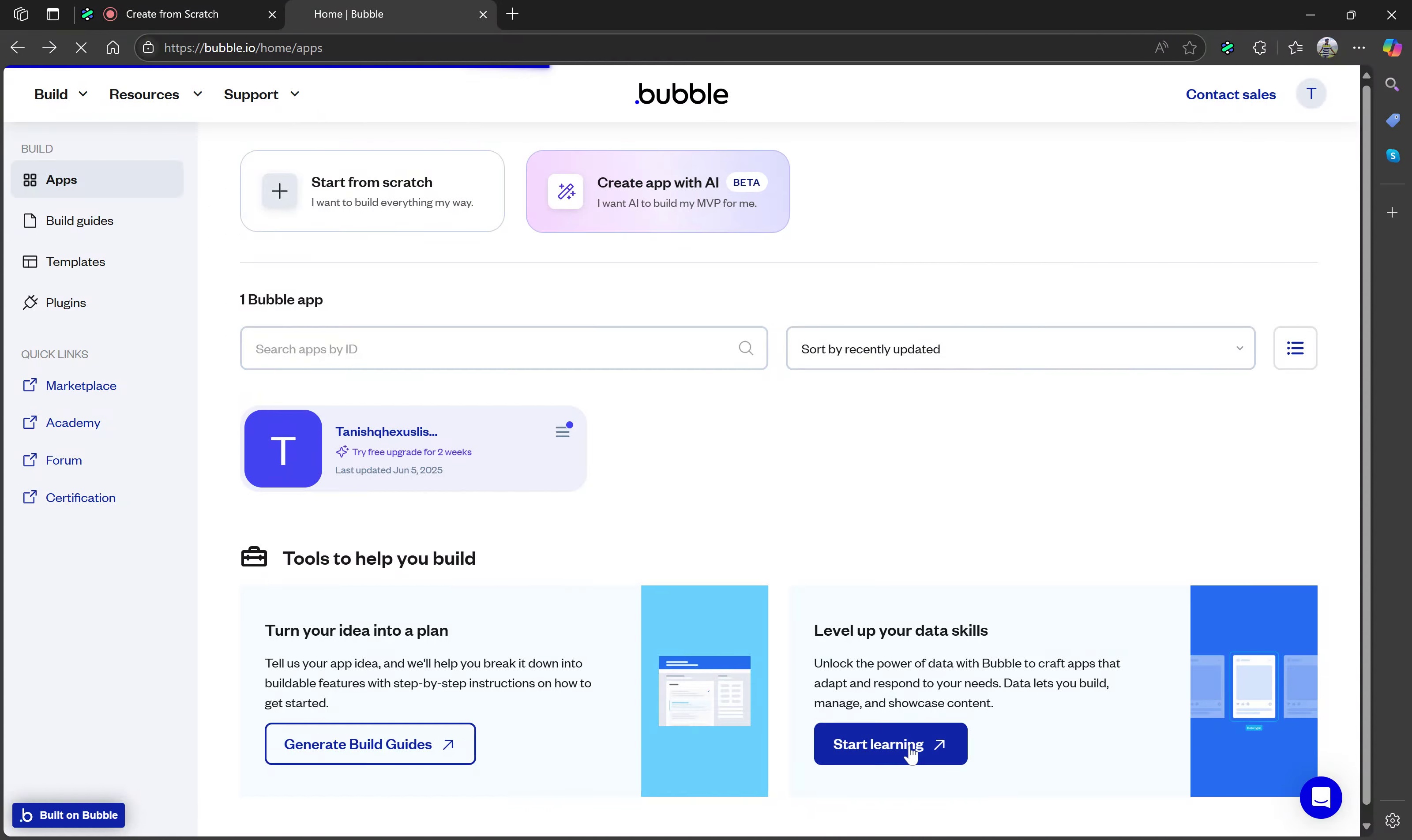Open the Marketplace quick link
Screen dimensions: 1412x840
pos(81,386)
